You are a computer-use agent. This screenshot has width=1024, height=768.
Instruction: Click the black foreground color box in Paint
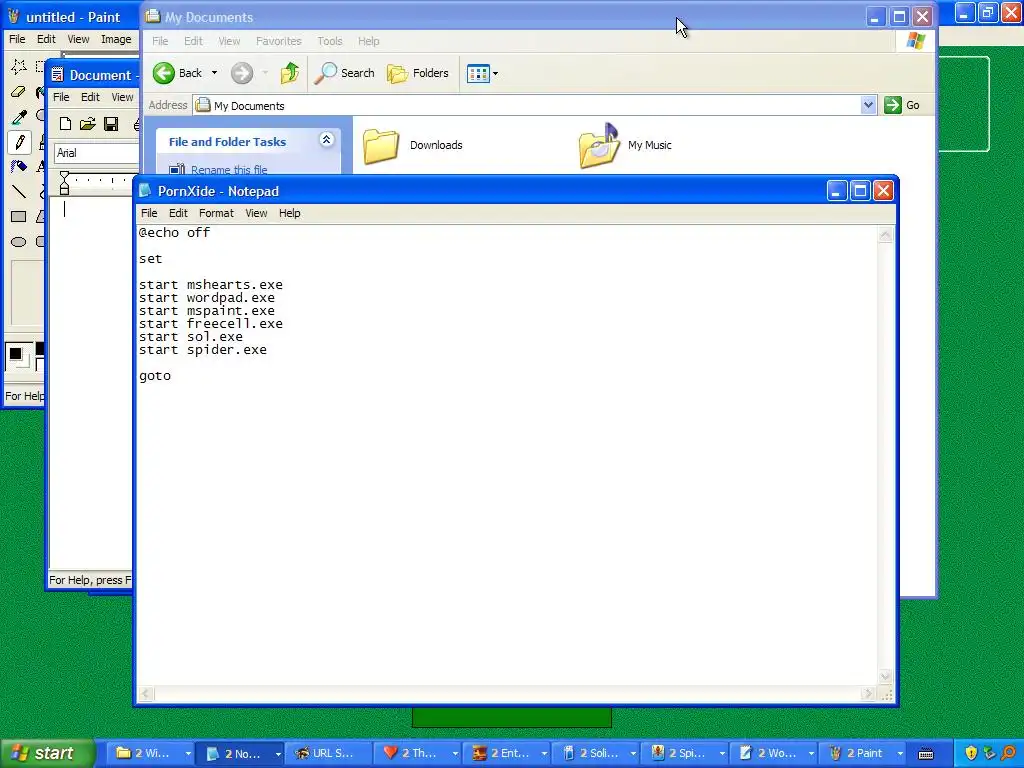16,355
